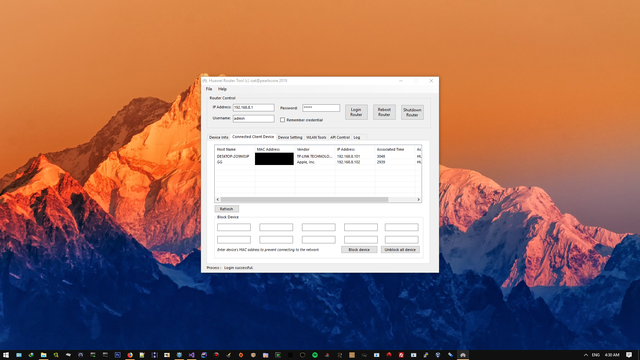Sort by the Vendor column header

click(315, 149)
